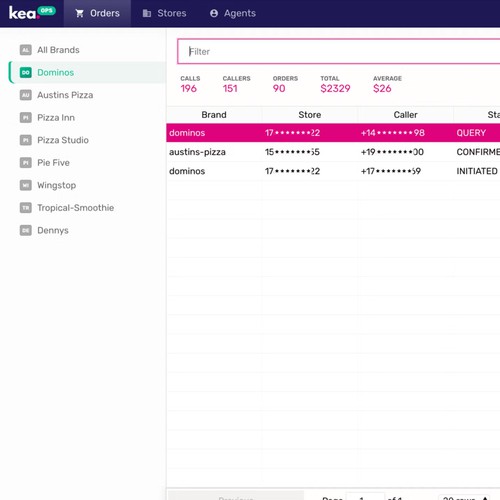500x500 pixels.
Task: Click the Wingstop badge icon
Action: tap(26, 185)
